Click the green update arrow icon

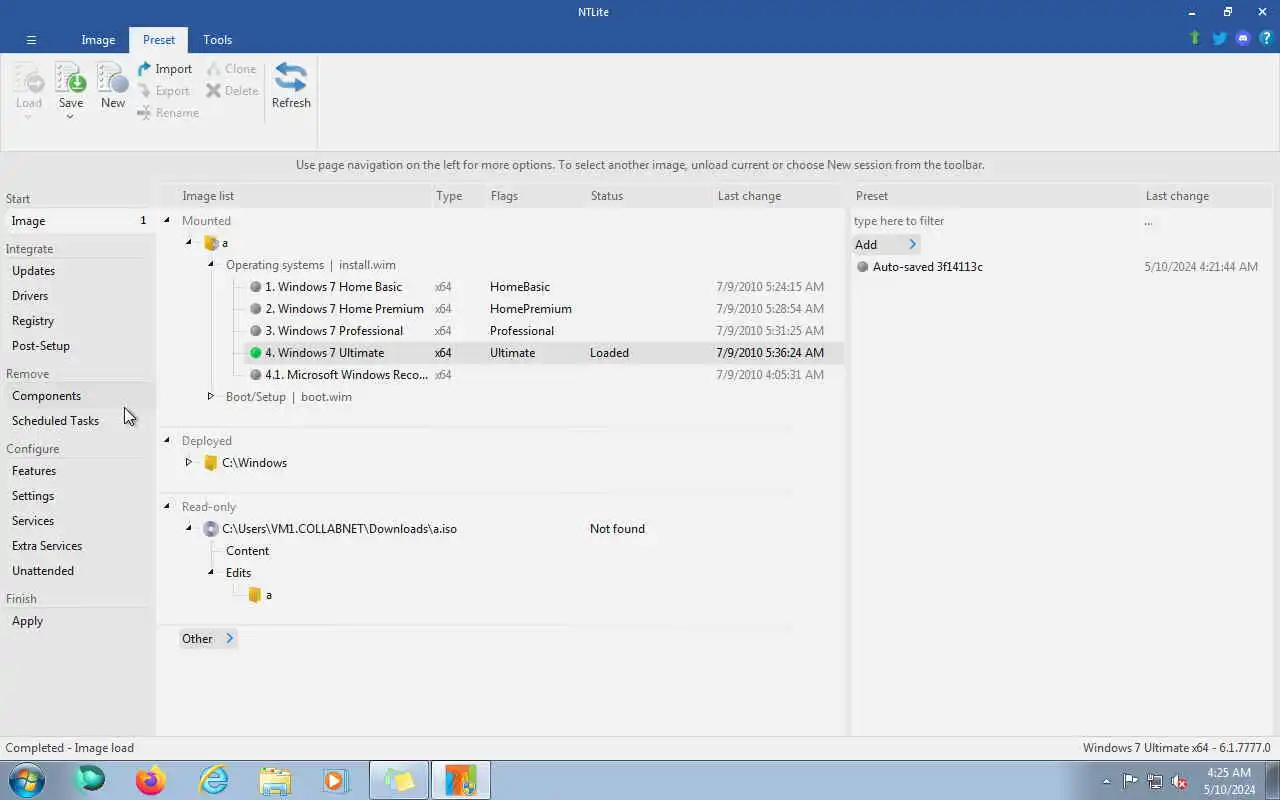[x=1195, y=38]
